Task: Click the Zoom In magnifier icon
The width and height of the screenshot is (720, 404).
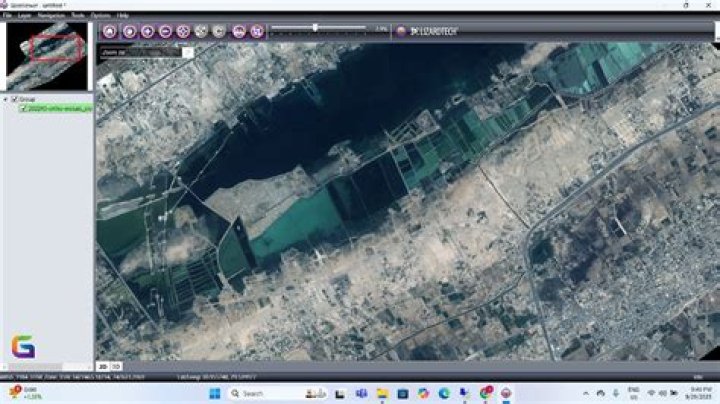Action: tap(147, 31)
